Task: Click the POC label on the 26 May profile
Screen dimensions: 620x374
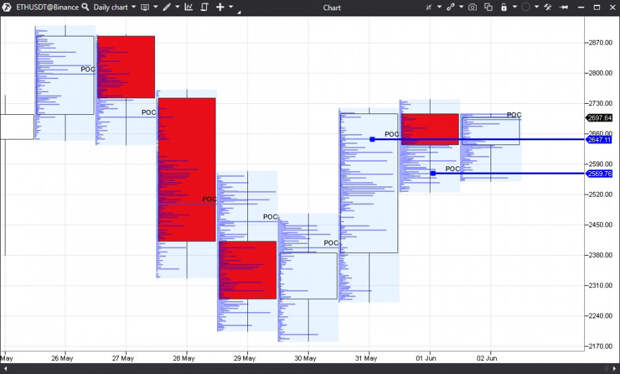Action: pyautogui.click(x=88, y=69)
